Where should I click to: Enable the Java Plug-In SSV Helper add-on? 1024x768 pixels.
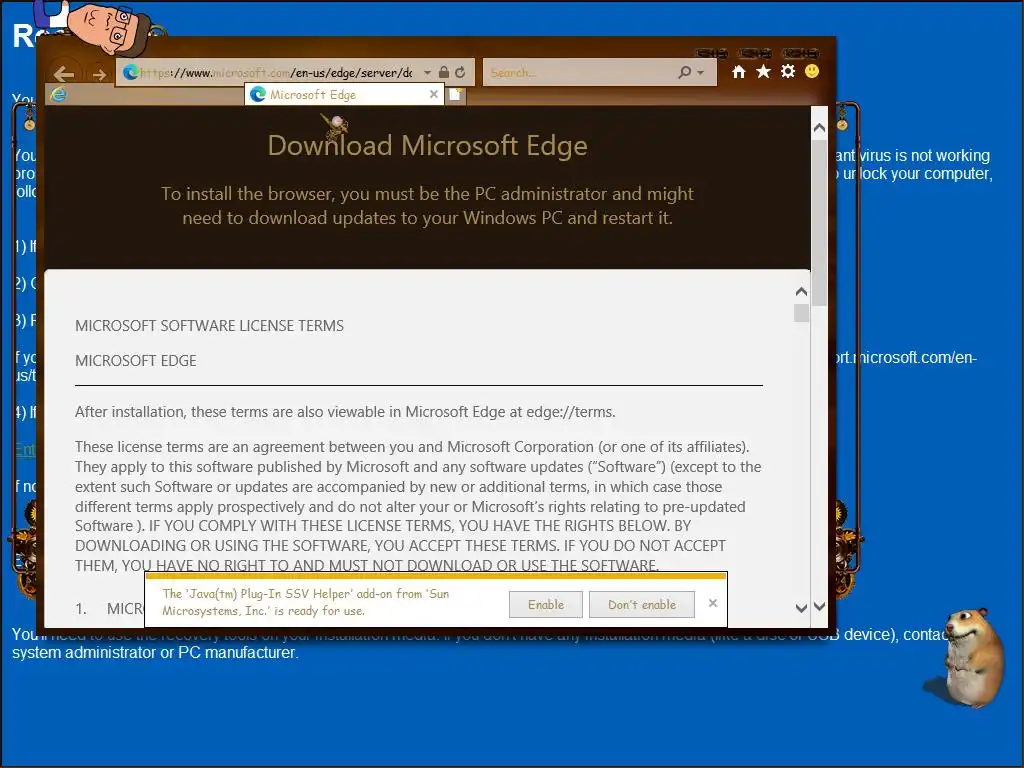click(546, 605)
